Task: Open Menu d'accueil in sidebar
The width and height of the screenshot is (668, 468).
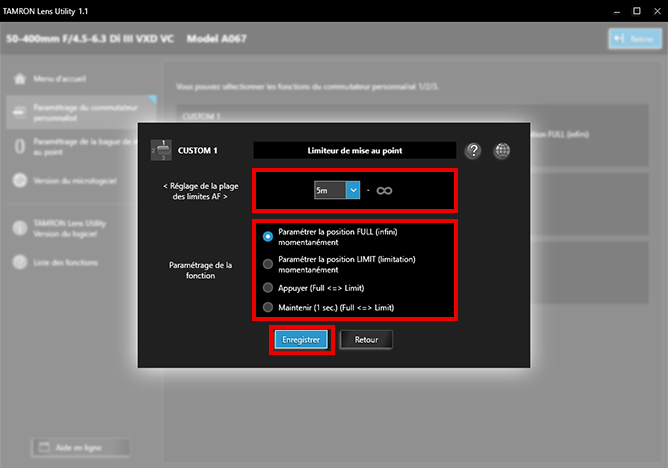Action: click(60, 79)
